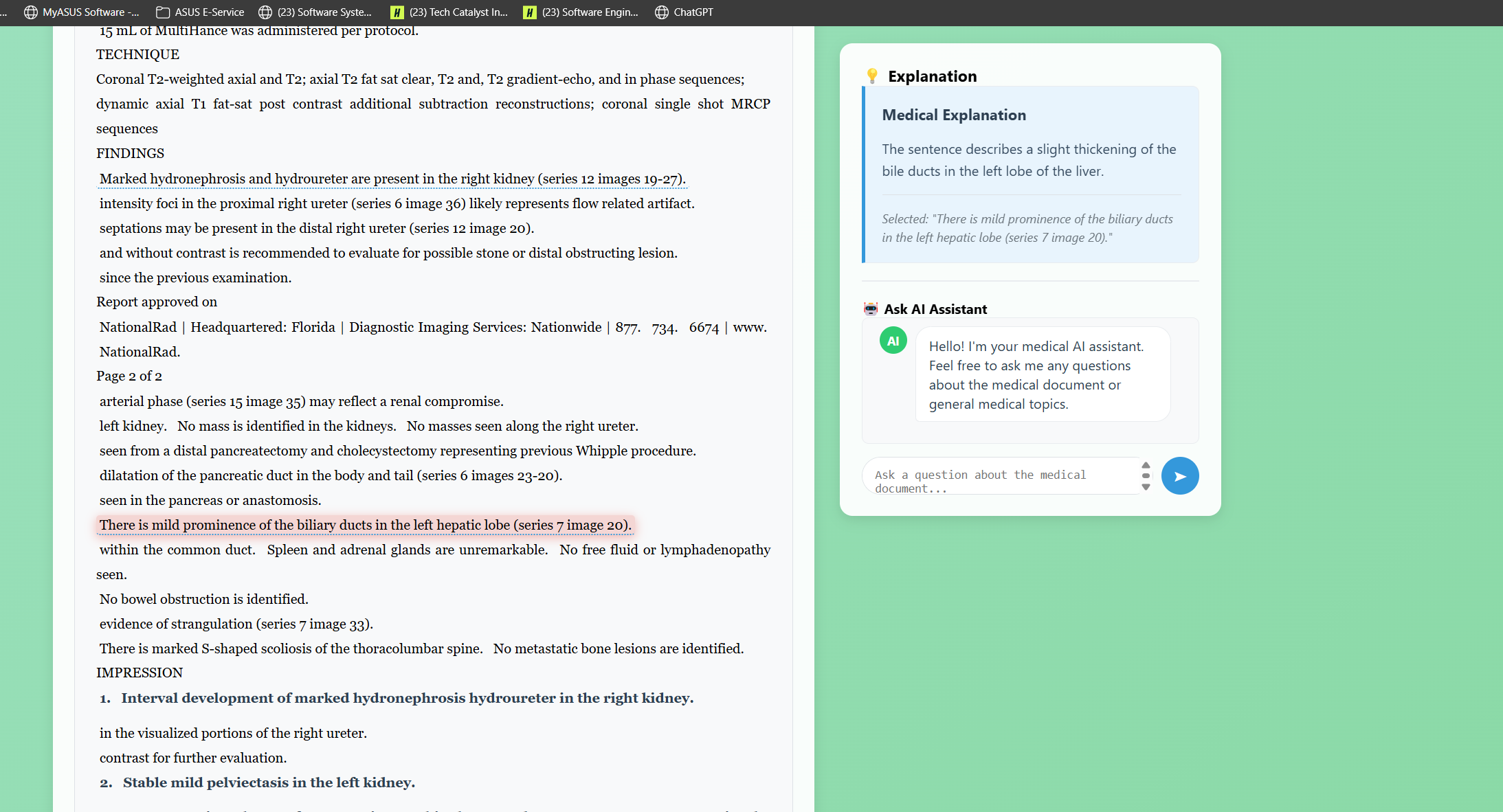Click the question input scrollbar up arrow
This screenshot has height=812, width=1503.
[x=1146, y=465]
